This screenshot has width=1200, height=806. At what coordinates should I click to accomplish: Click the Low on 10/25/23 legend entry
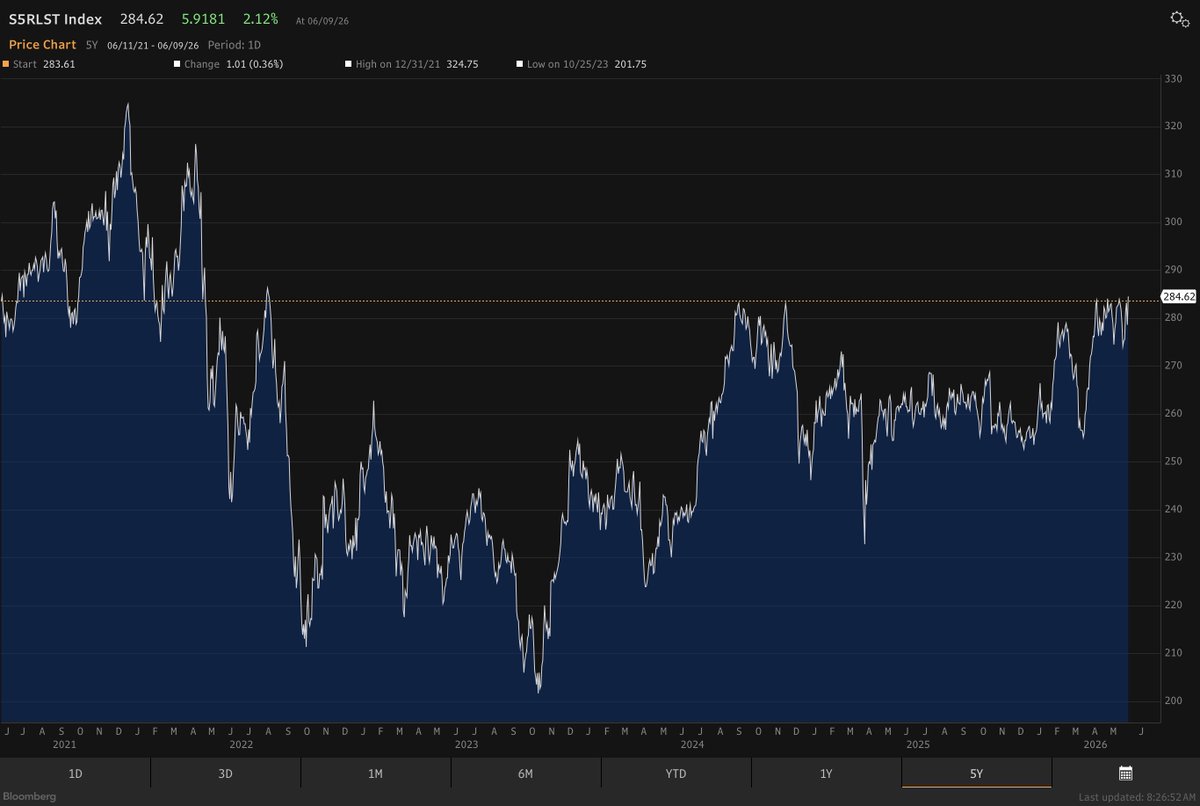point(581,64)
